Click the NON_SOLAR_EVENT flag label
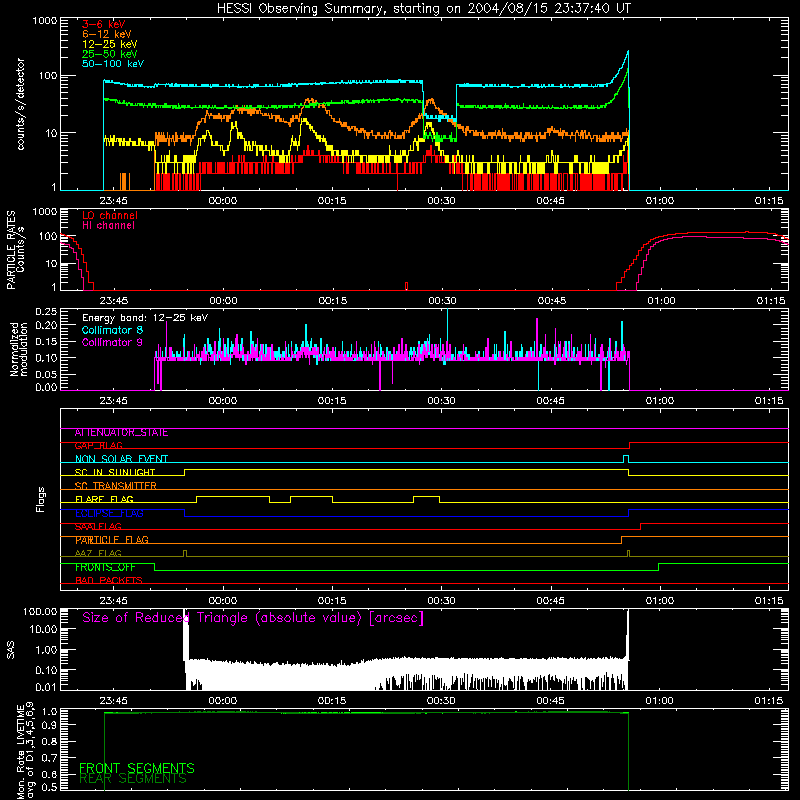The image size is (800, 800). [x=121, y=459]
